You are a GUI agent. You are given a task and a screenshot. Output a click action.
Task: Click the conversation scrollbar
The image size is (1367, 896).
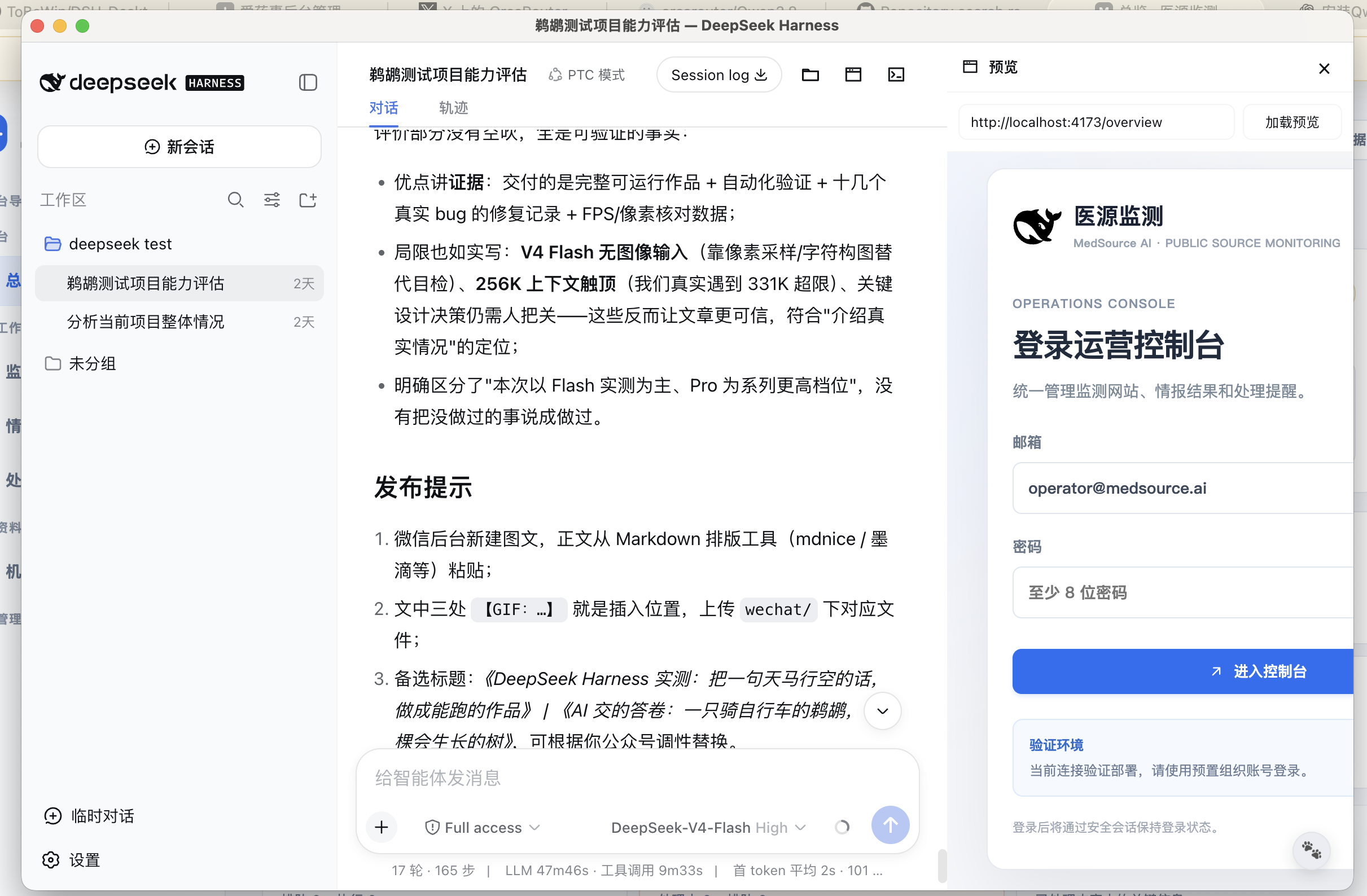941,866
